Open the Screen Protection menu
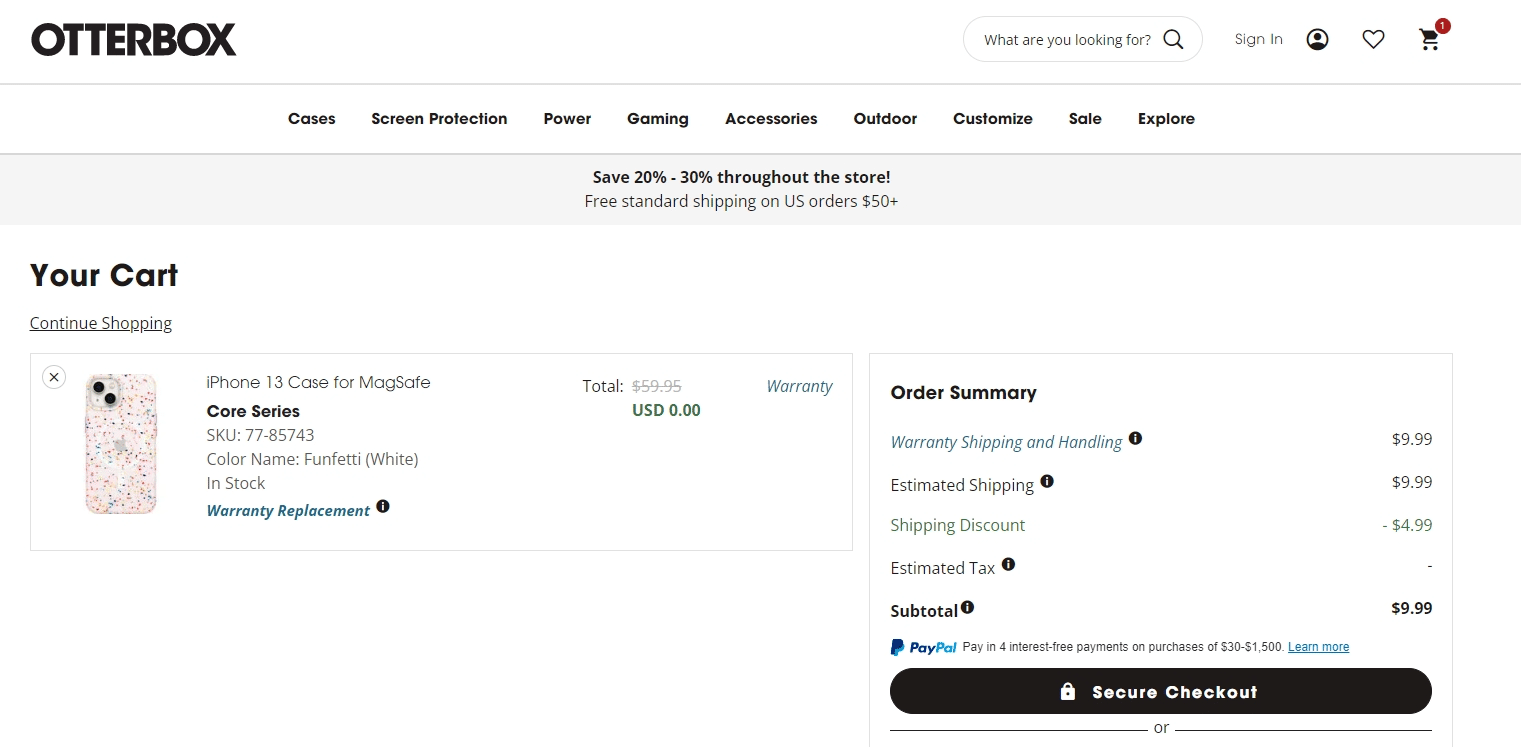Image resolution: width=1521 pixels, height=747 pixels. [x=439, y=119]
